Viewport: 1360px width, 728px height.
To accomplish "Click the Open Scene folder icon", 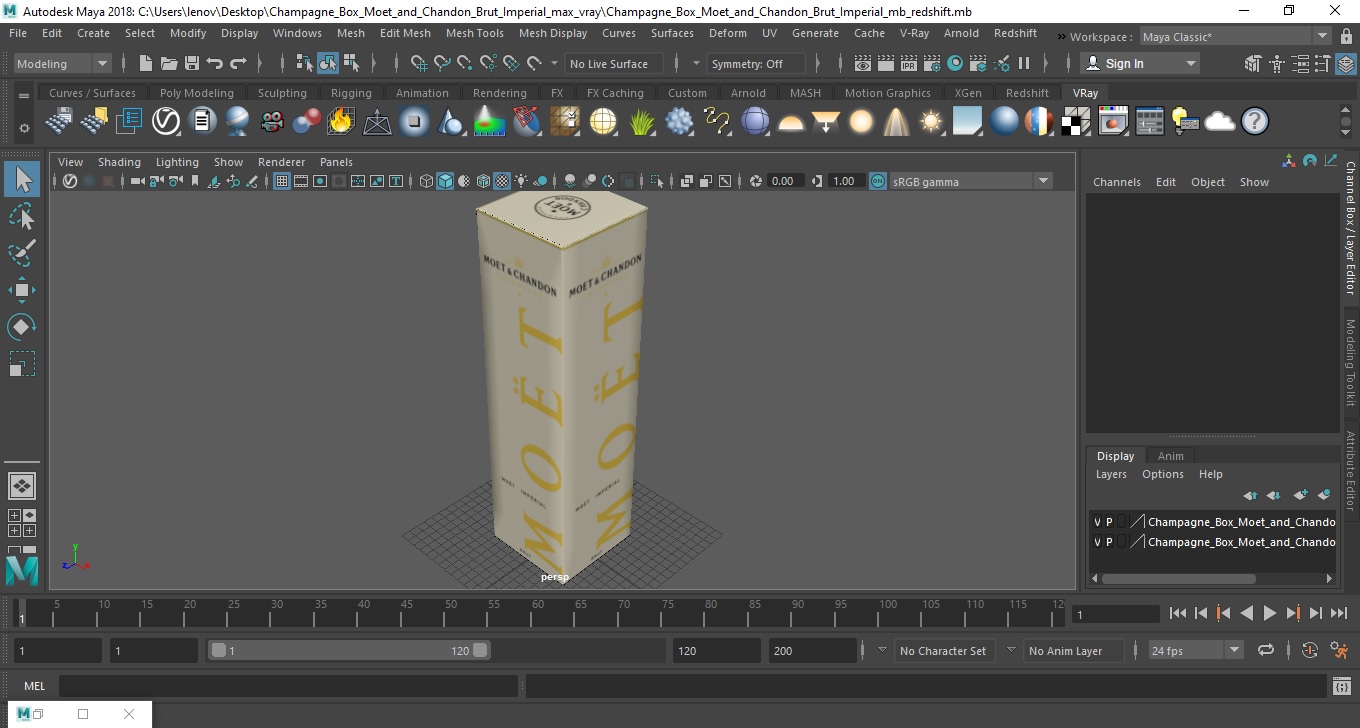I will [169, 64].
